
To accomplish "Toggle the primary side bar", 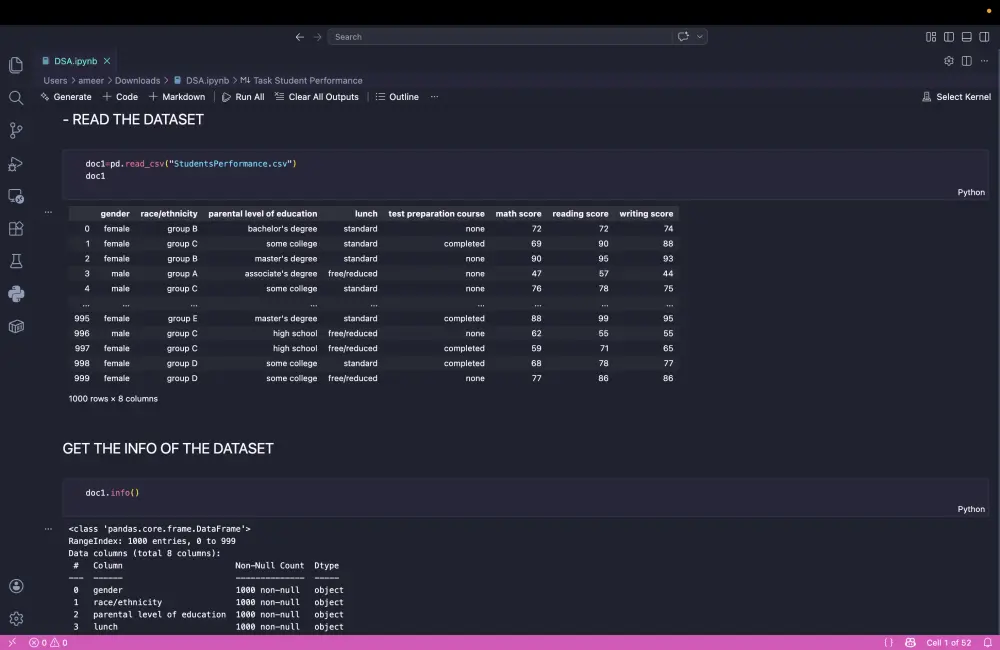I will 949,37.
